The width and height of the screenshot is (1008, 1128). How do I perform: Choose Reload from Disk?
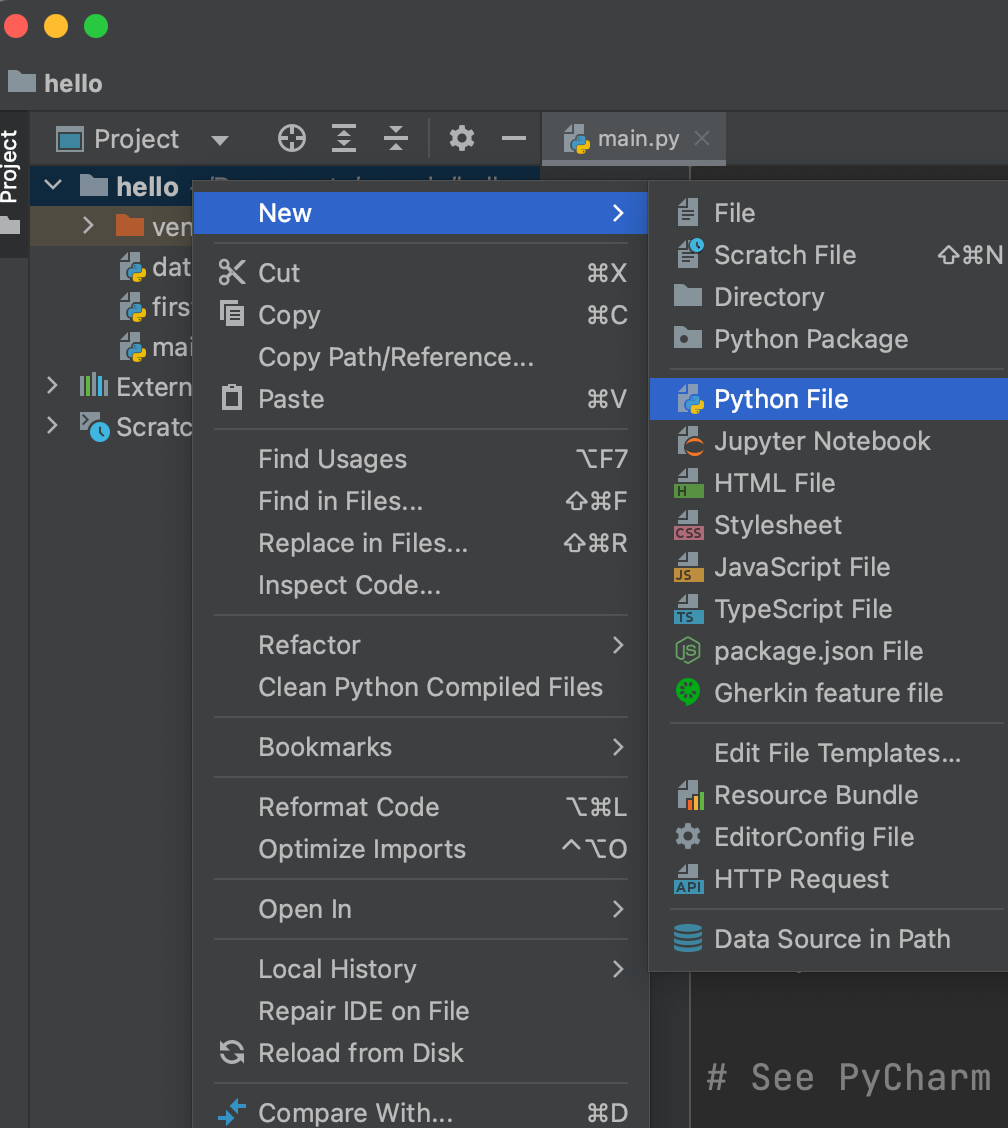pyautogui.click(x=421, y=1053)
